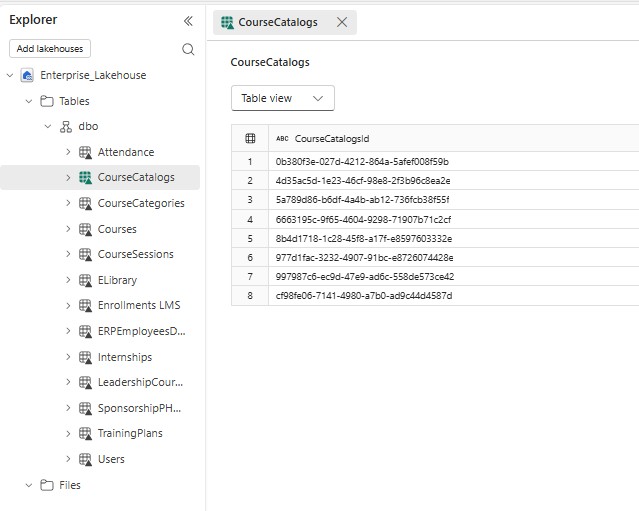Screen dimensions: 639x511
Task: Select row number 8 header
Action: [x=250, y=295]
